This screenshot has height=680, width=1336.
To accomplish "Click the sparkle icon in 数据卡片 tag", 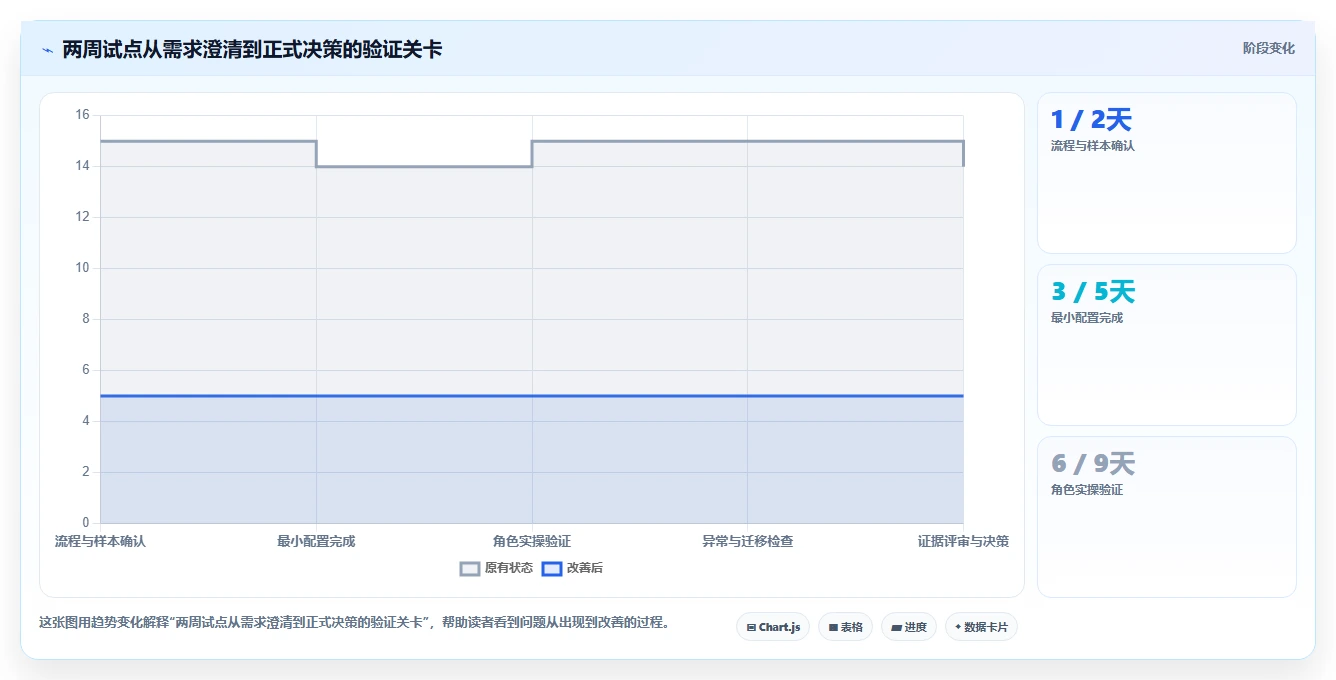I will point(958,627).
